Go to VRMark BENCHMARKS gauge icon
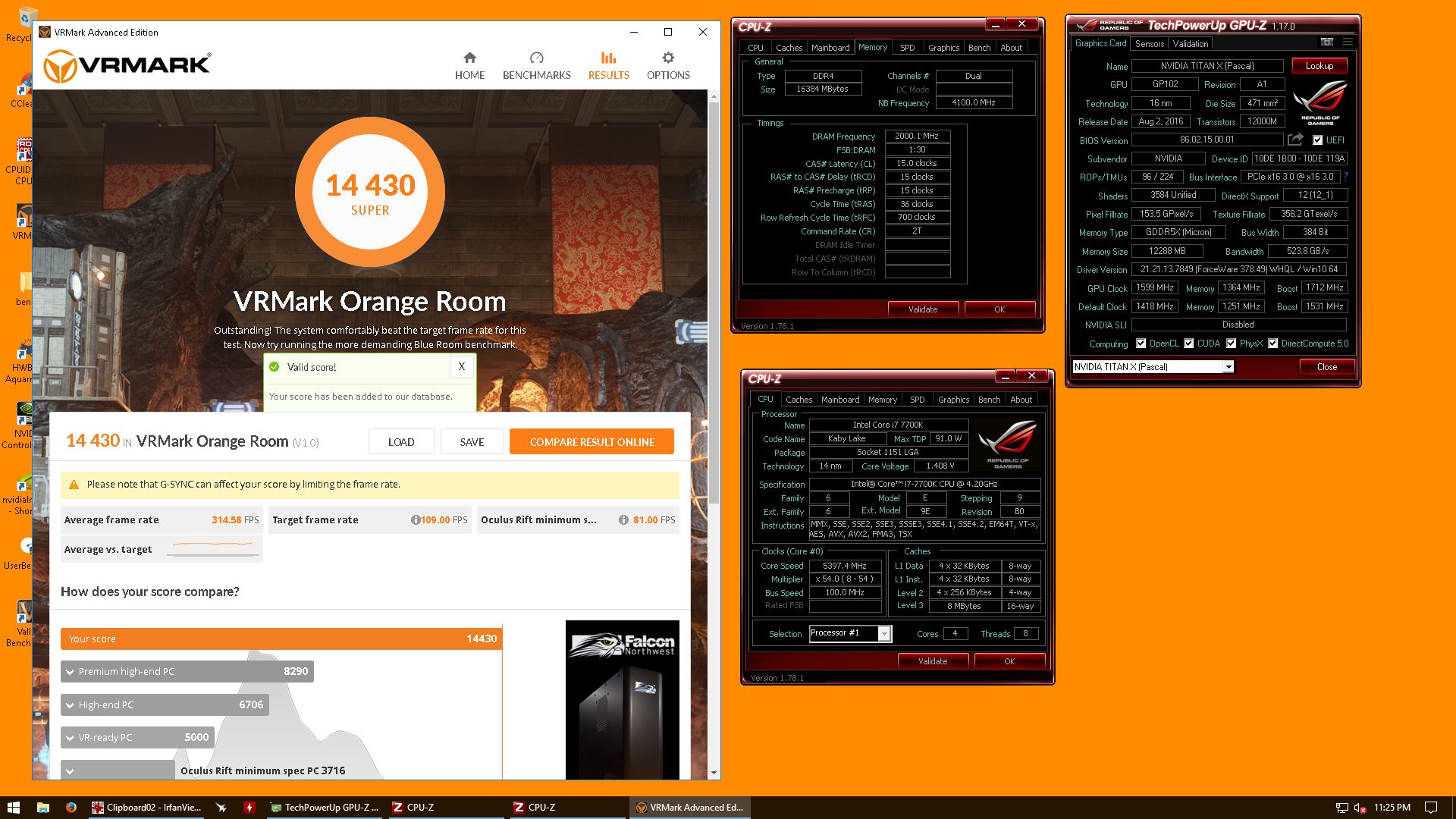This screenshot has width=1456, height=819. coord(536,58)
